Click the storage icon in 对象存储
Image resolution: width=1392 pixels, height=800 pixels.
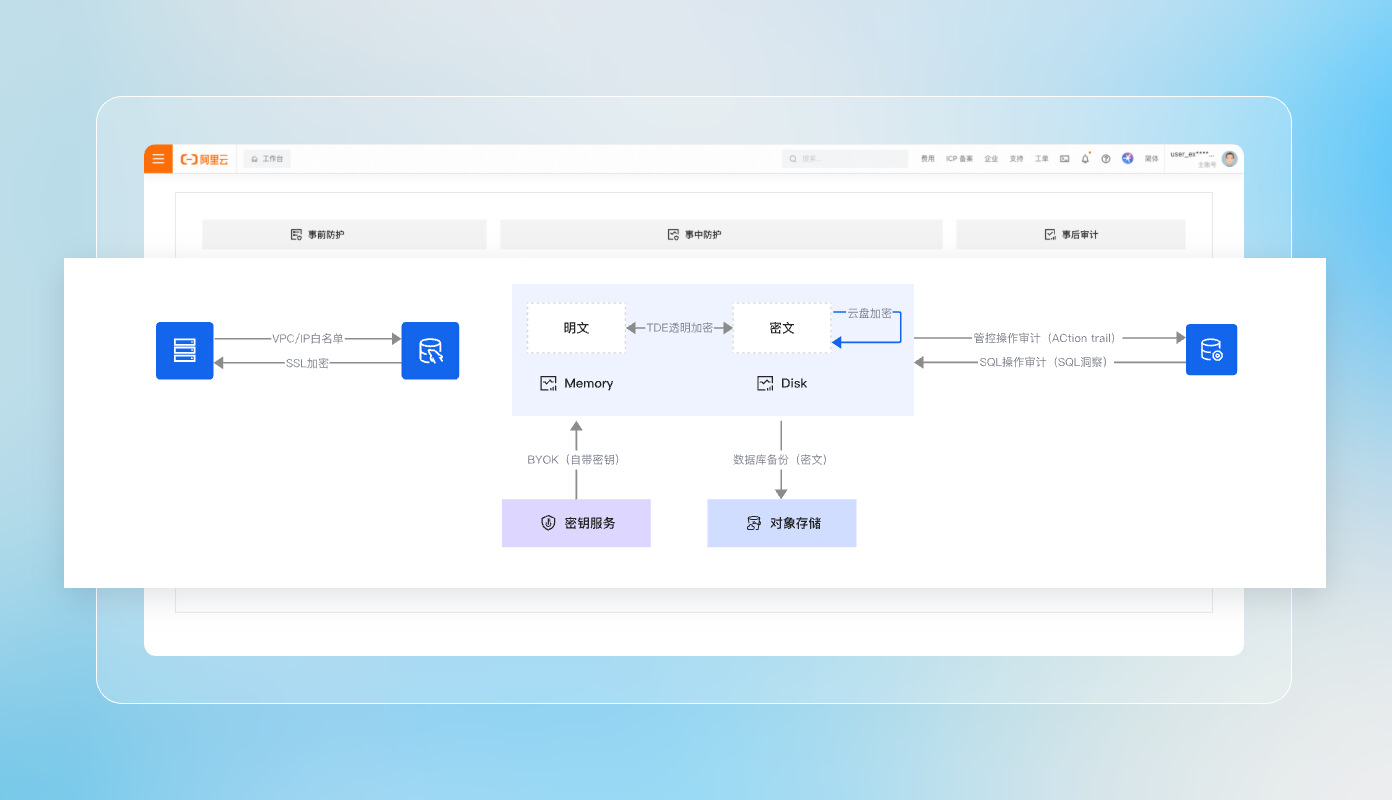coord(754,523)
